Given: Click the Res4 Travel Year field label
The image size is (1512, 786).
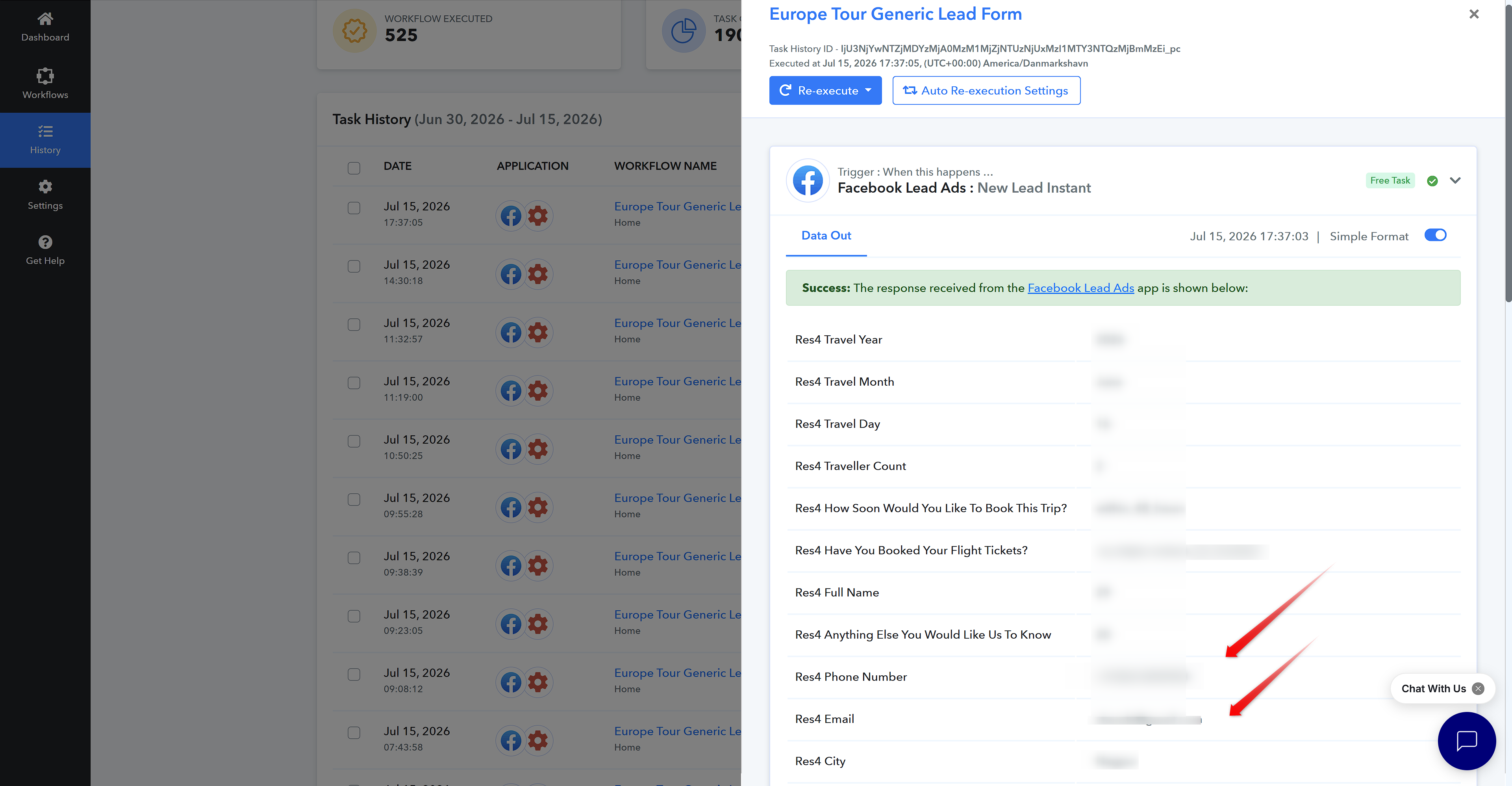Looking at the screenshot, I should point(838,340).
